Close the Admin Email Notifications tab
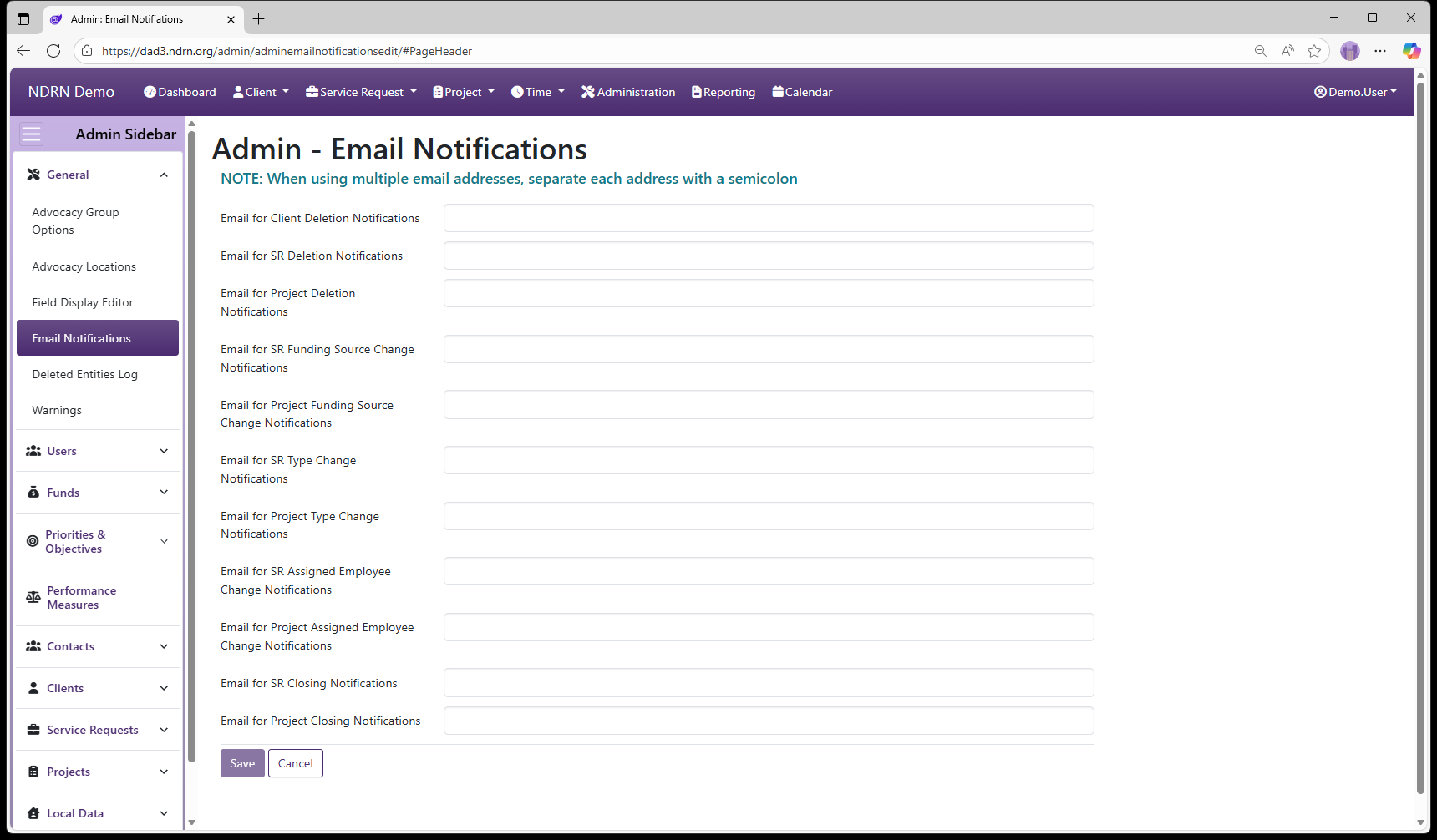This screenshot has width=1437, height=840. (x=231, y=19)
